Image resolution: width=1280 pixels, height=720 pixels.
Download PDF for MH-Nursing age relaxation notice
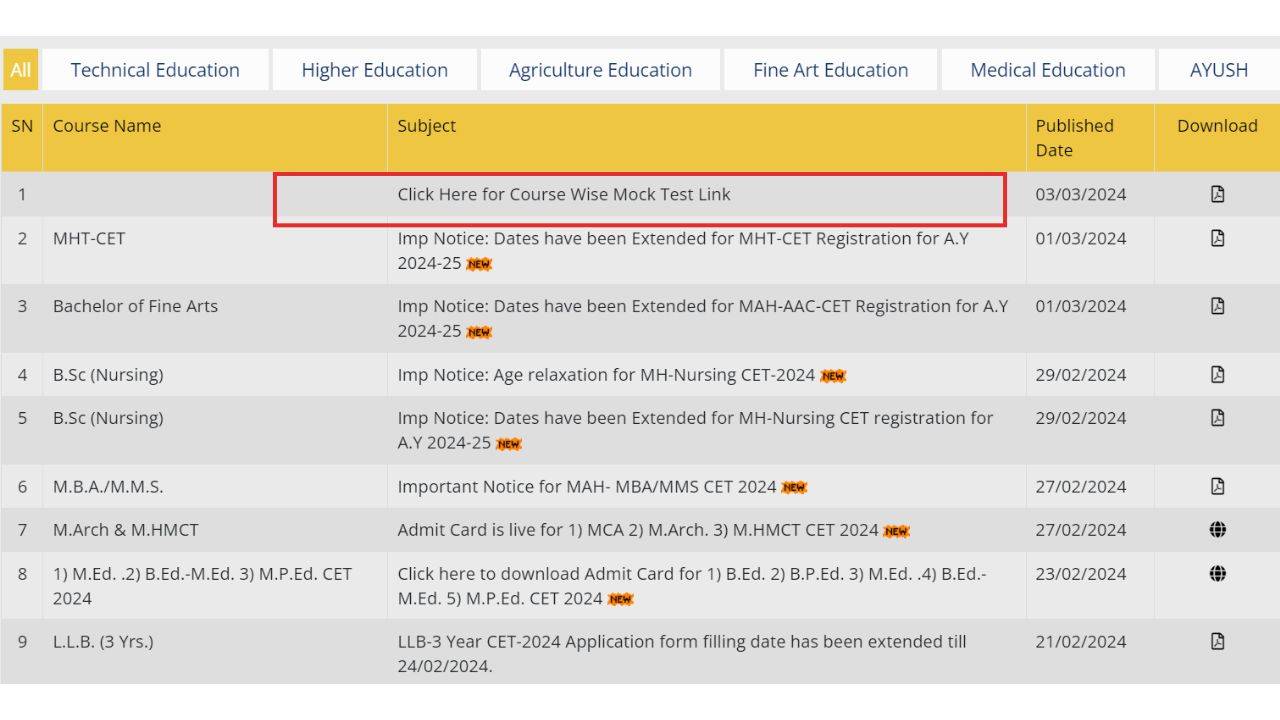coord(1216,375)
